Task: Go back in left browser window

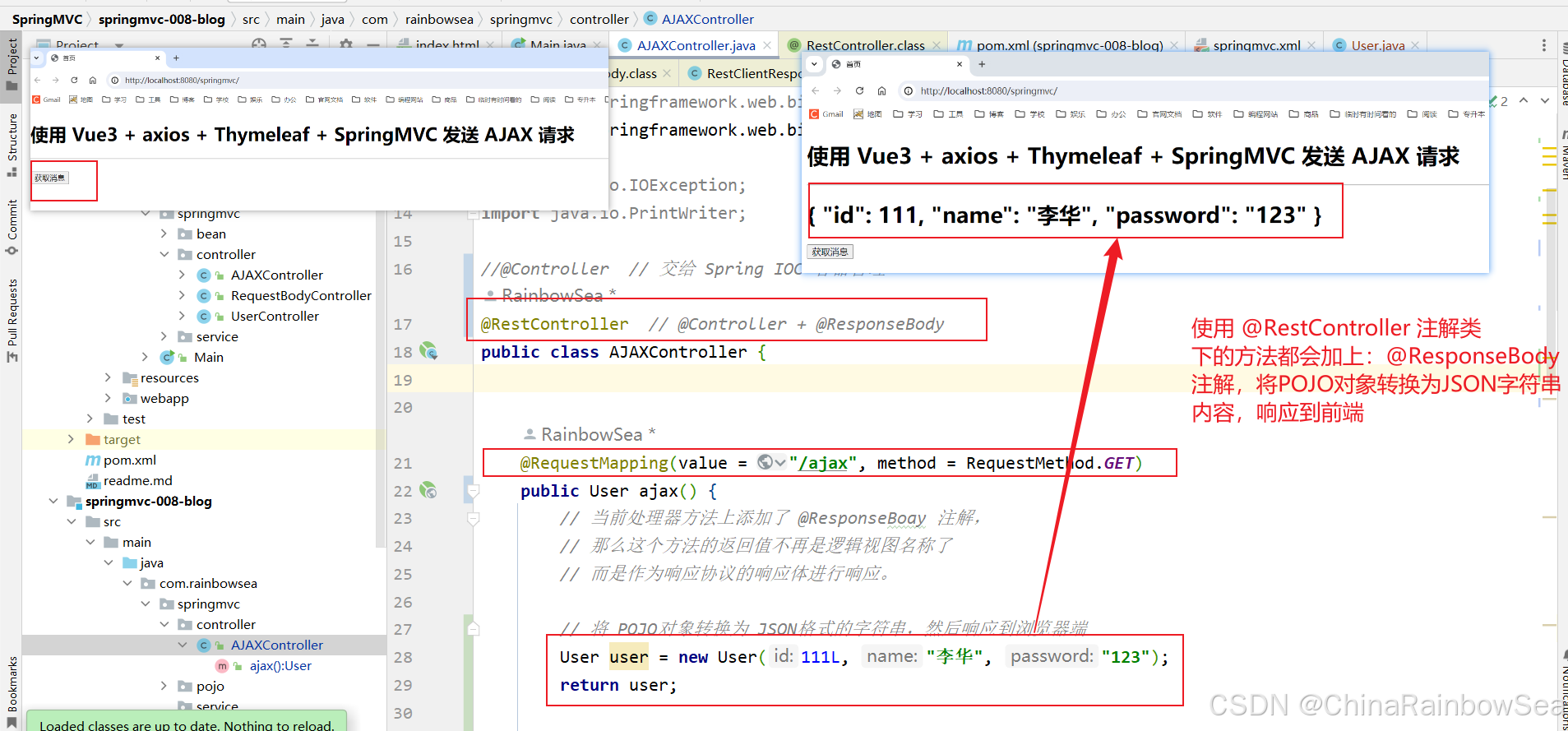Action: coord(37,80)
